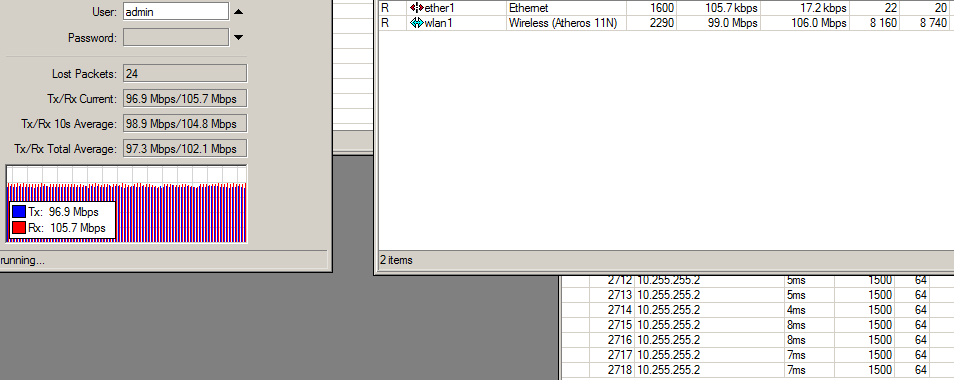Click the bandwidth test traffic graph

(126, 204)
